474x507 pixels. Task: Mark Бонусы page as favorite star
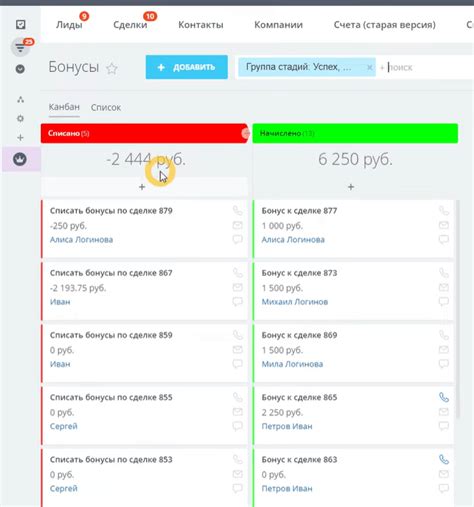[x=112, y=68]
